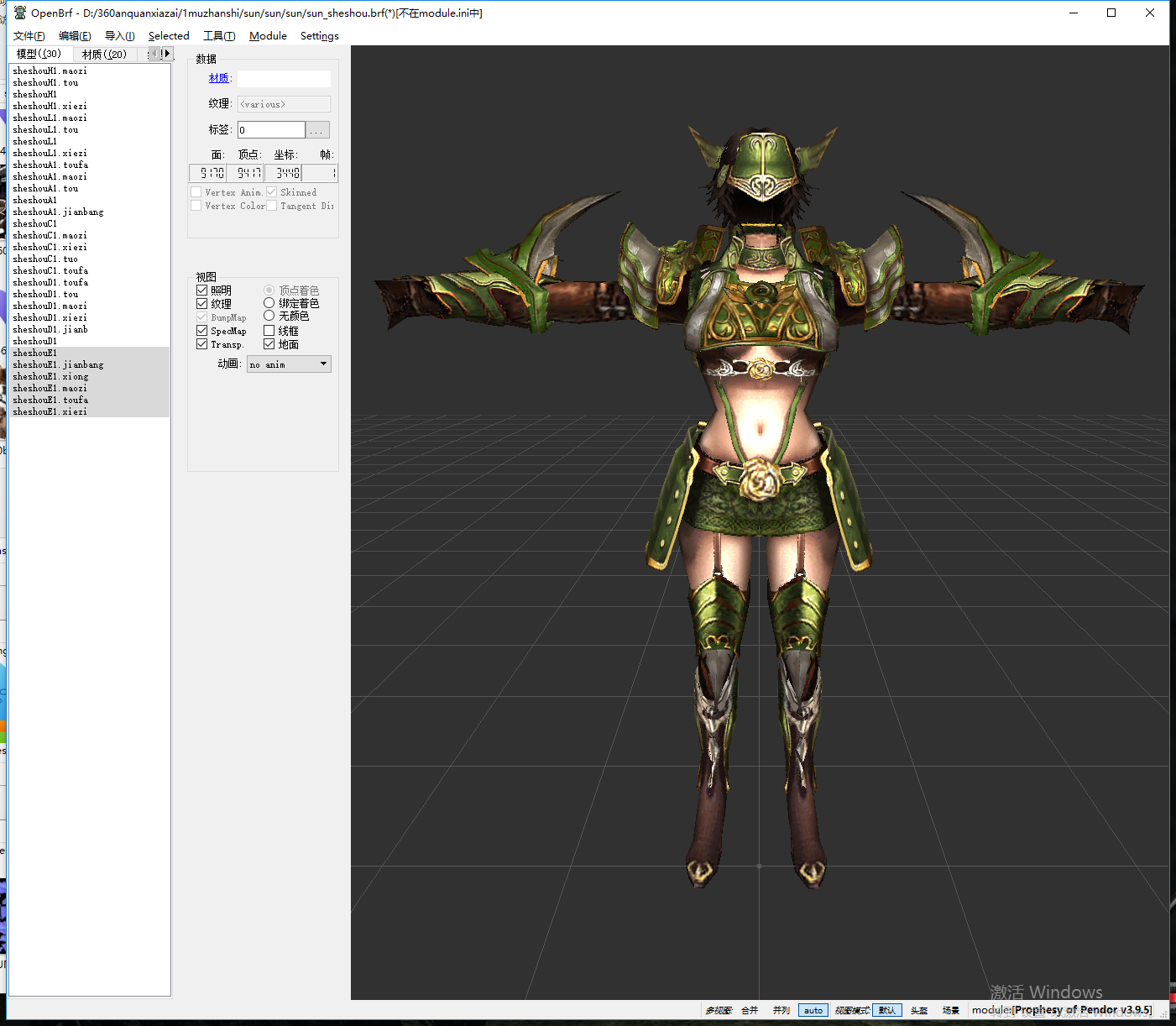The image size is (1176, 1026).
Task: Select the 无颜色 radio button
Action: click(x=269, y=316)
